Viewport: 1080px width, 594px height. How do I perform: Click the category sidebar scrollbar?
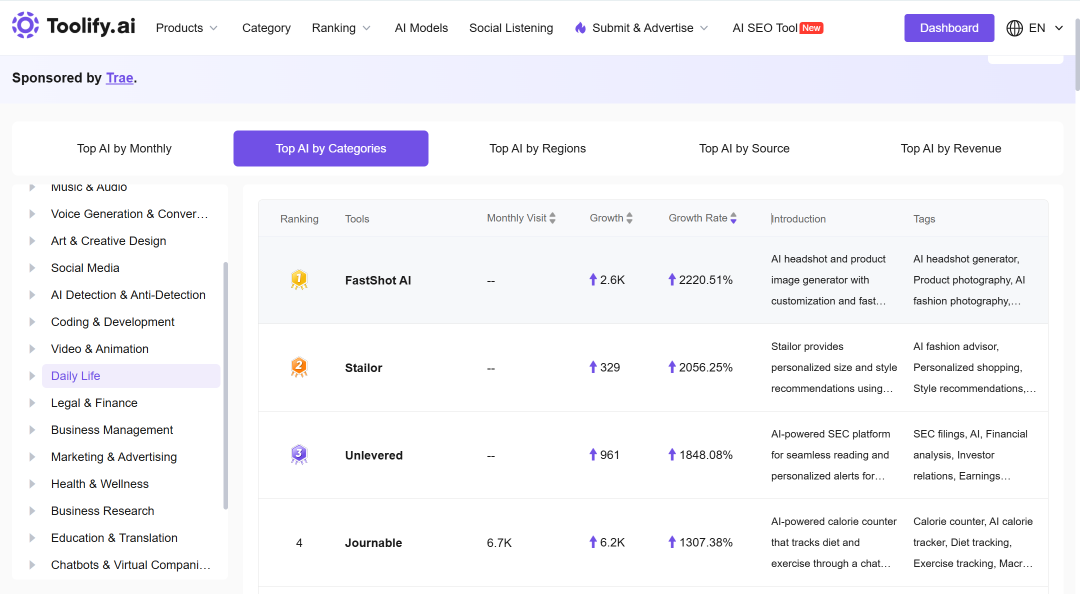pyautogui.click(x=225, y=385)
